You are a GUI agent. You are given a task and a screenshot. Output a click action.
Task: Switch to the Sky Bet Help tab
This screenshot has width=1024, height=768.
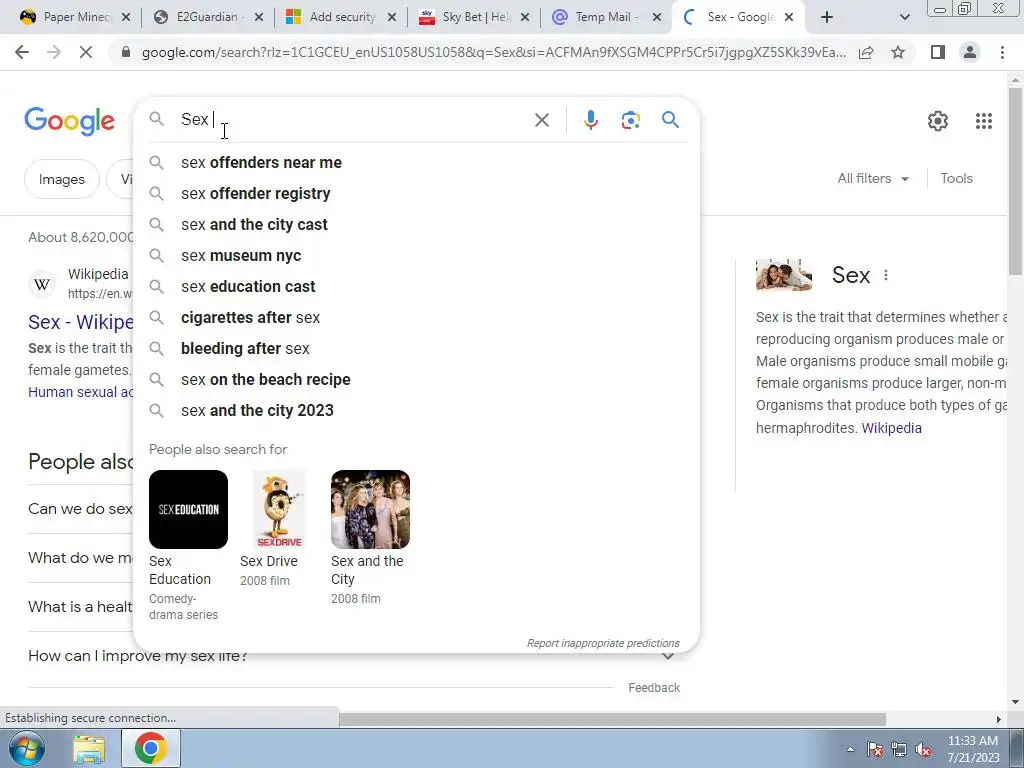point(472,17)
